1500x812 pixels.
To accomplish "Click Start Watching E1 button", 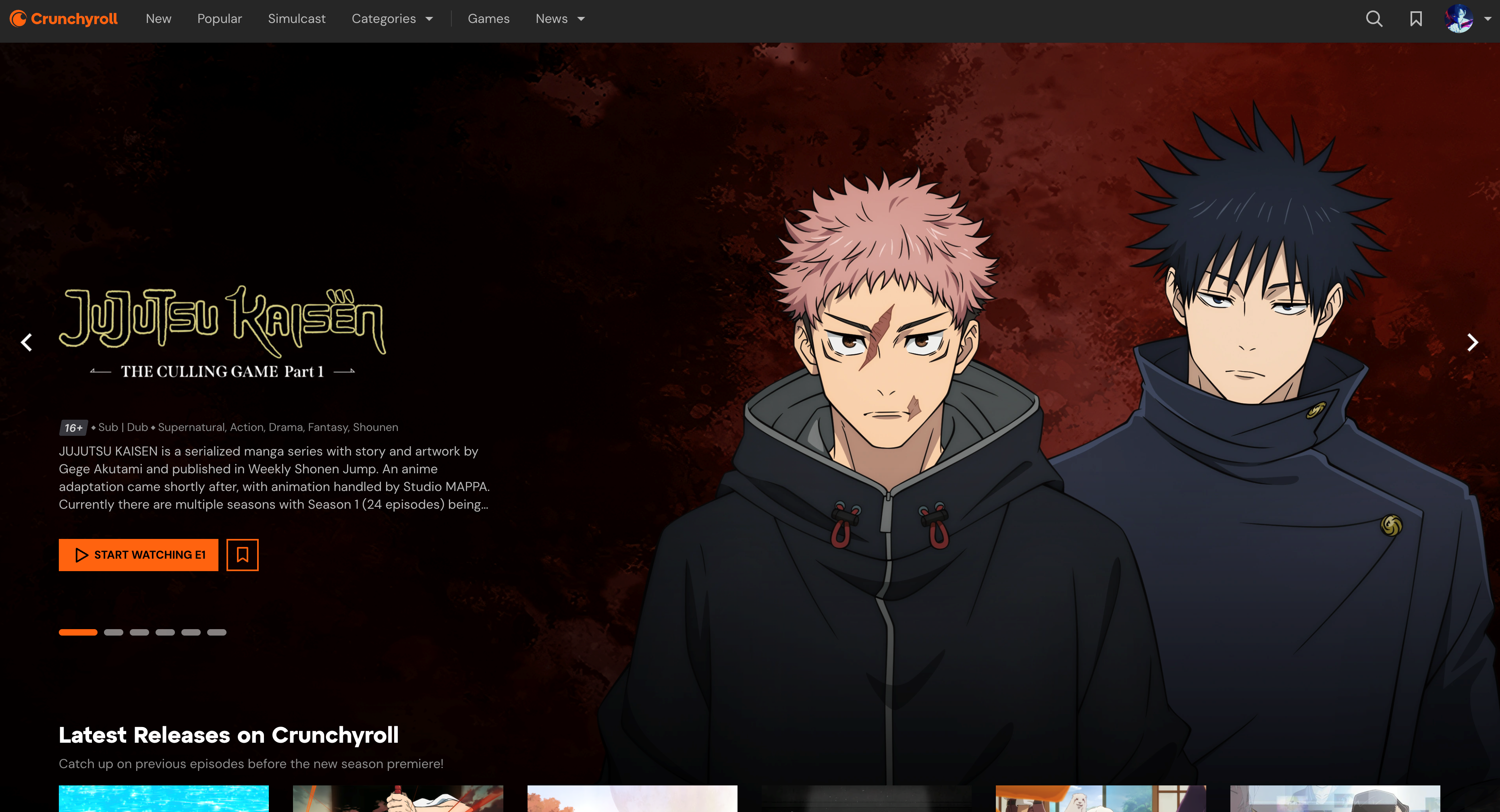I will click(x=139, y=555).
